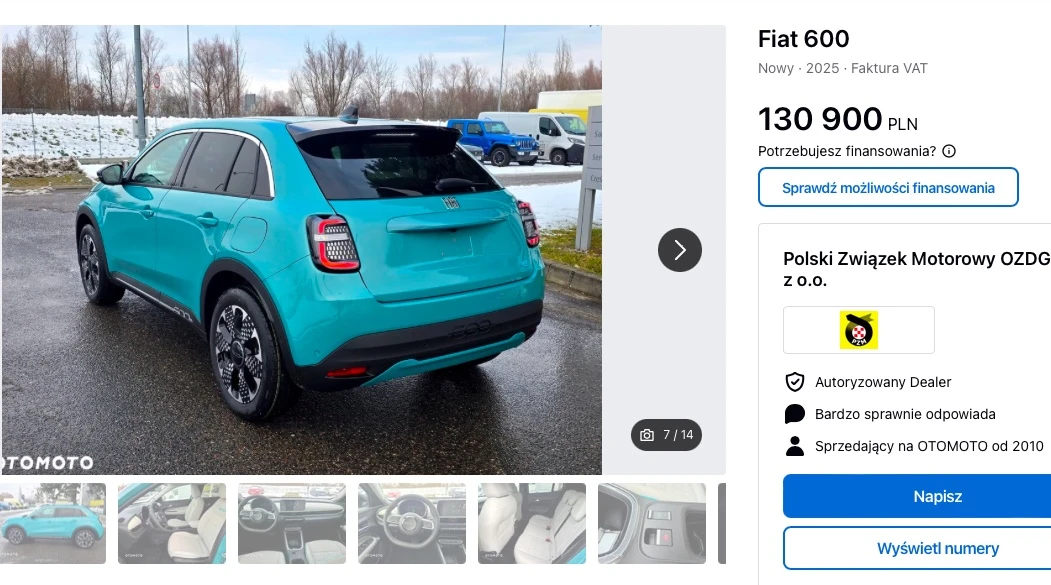Select the front seats interior thumbnail
The height and width of the screenshot is (585, 1051).
coord(172,523)
